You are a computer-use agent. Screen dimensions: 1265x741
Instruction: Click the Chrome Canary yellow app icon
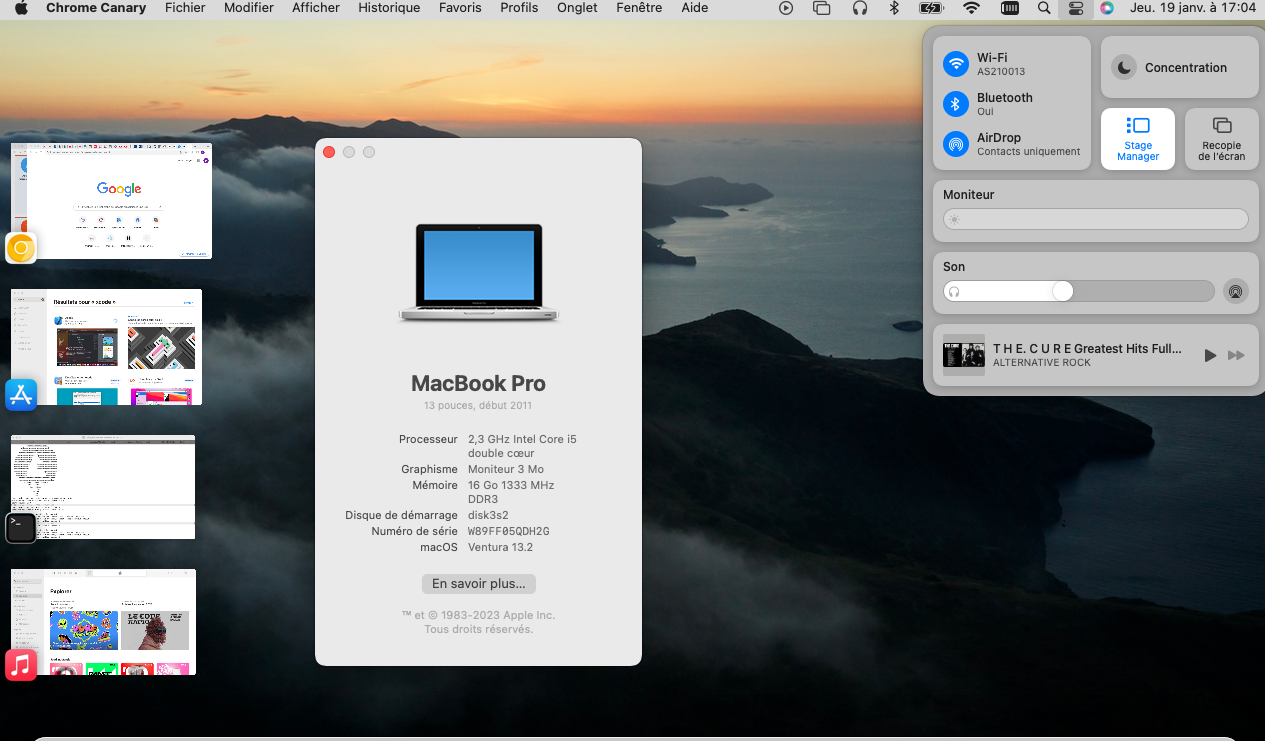point(21,248)
